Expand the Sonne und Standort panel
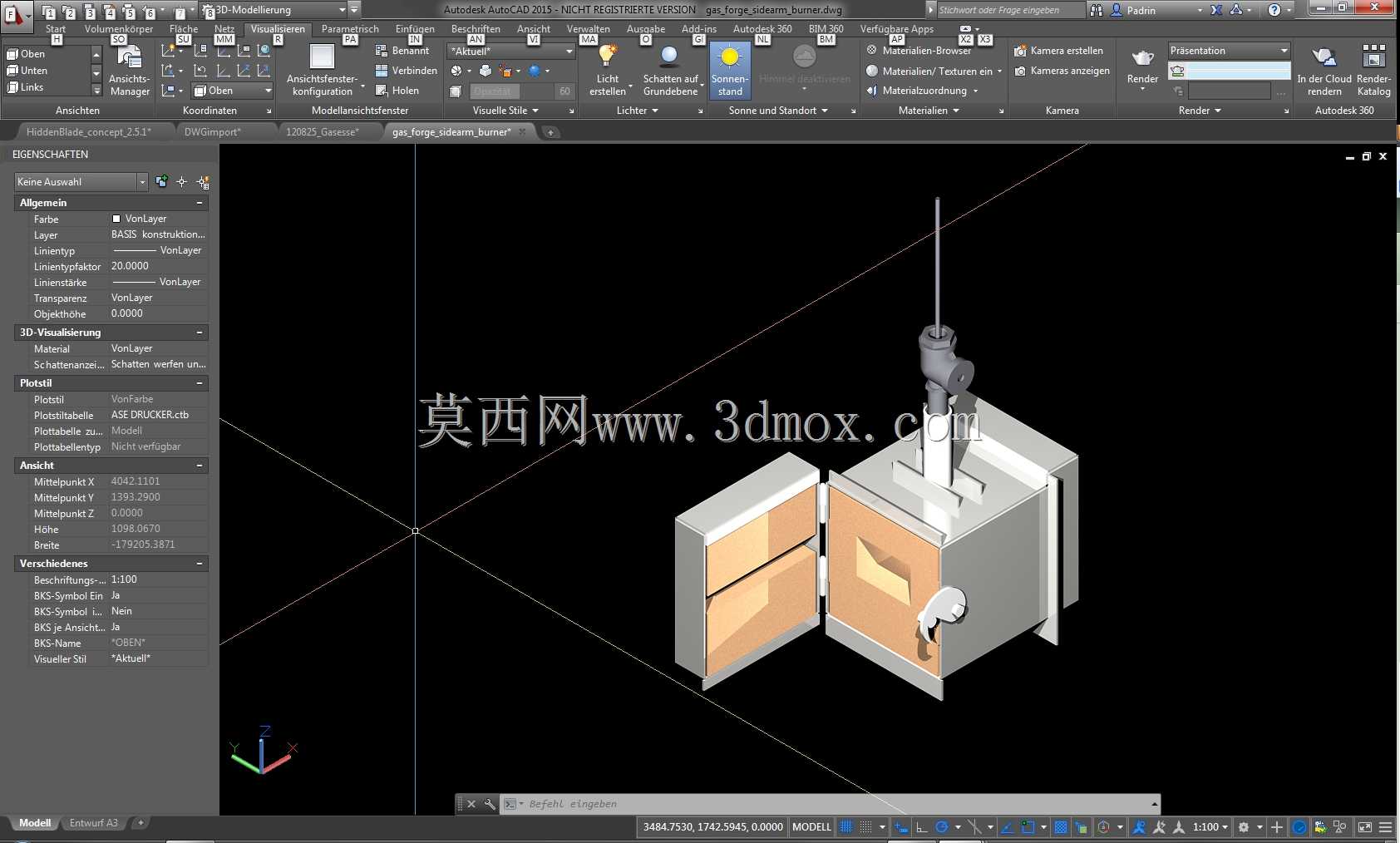1400x843 pixels. [x=778, y=111]
